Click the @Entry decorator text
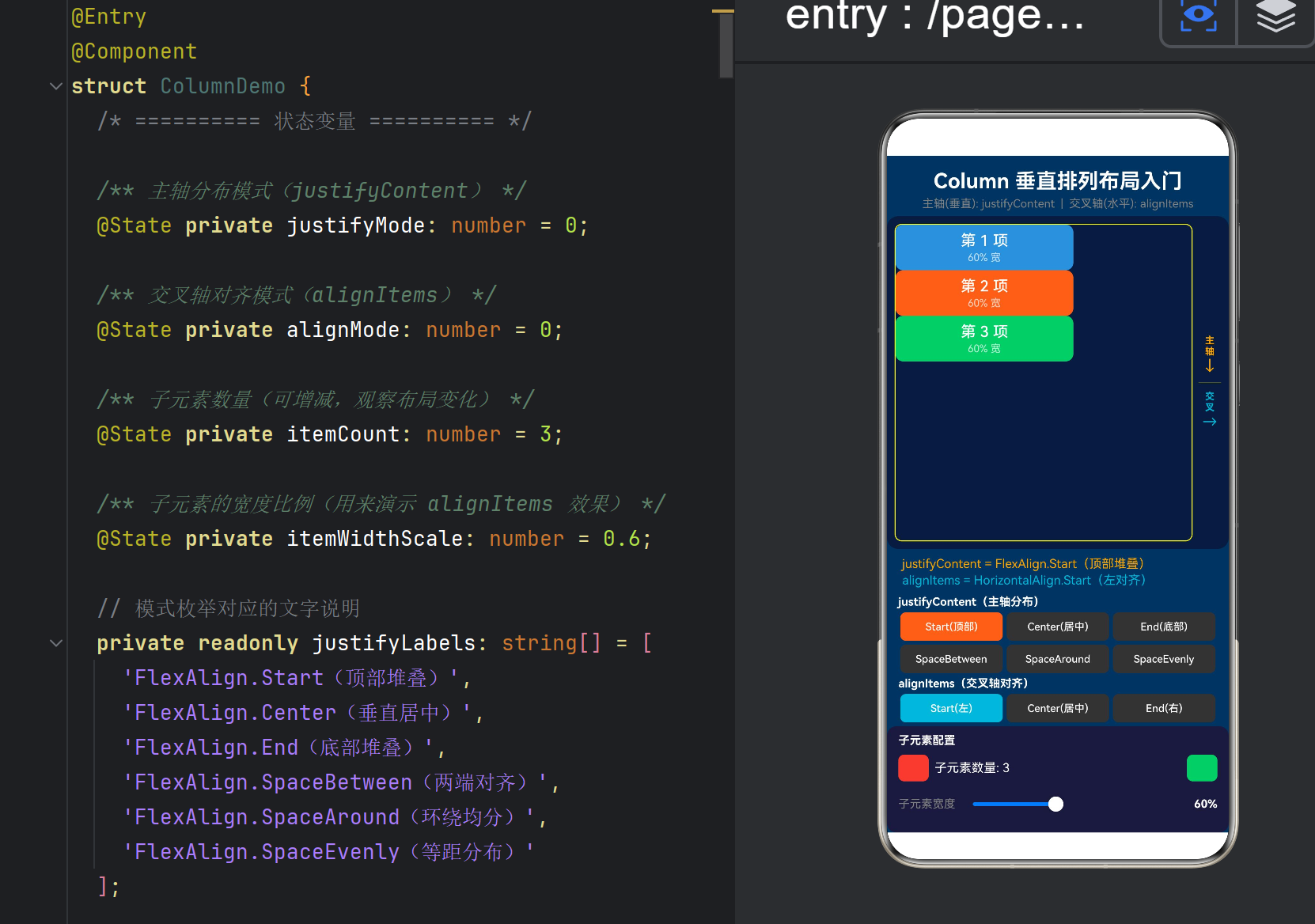 tap(109, 17)
